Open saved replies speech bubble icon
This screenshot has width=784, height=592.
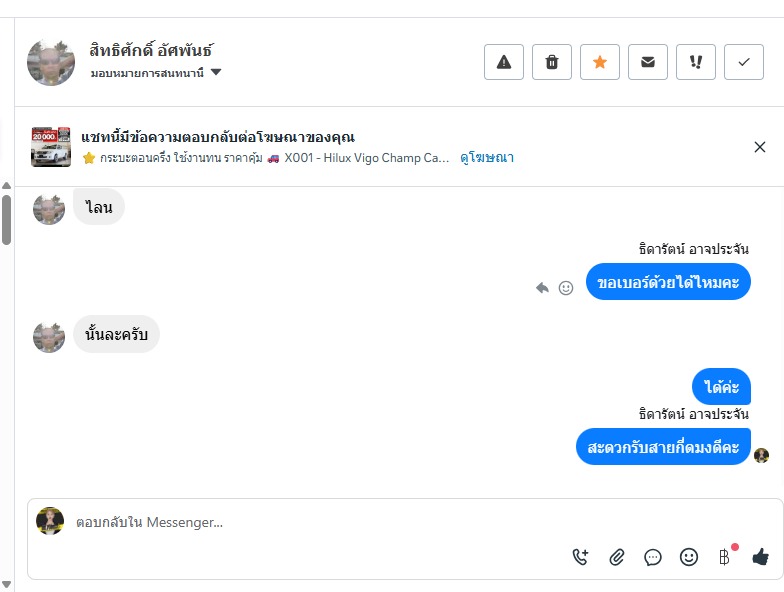pos(653,557)
